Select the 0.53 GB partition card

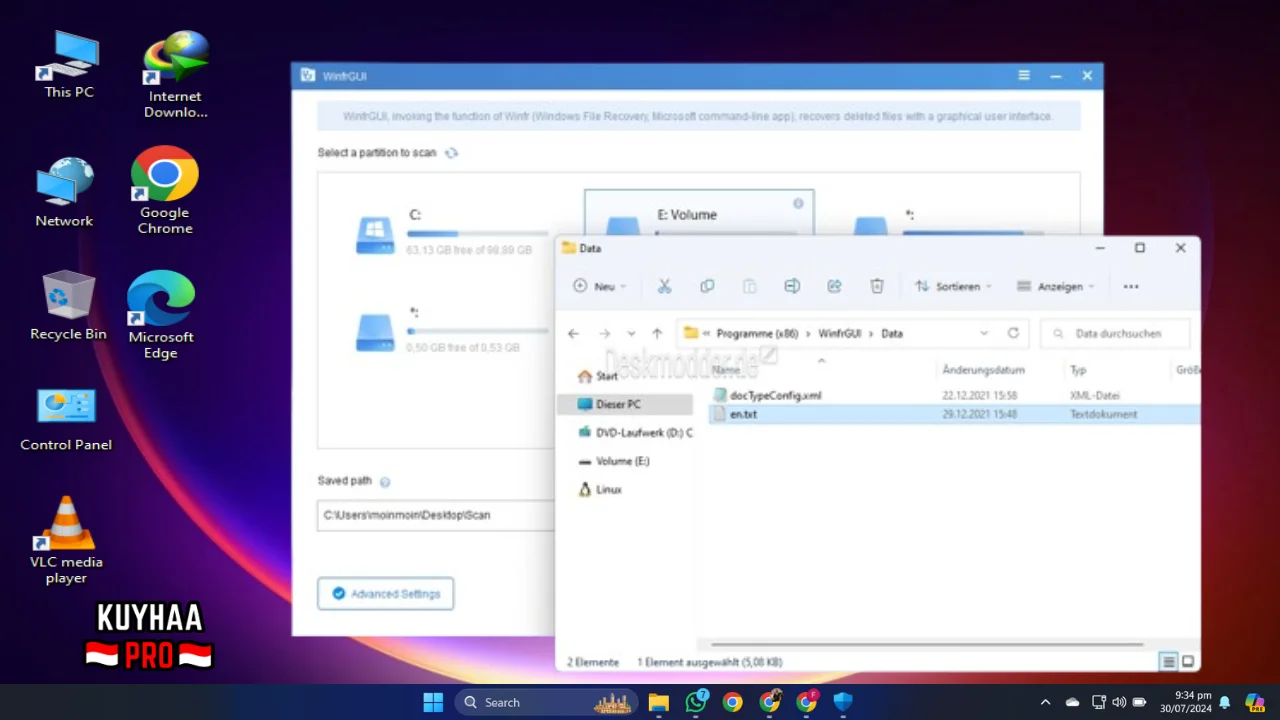(450, 332)
